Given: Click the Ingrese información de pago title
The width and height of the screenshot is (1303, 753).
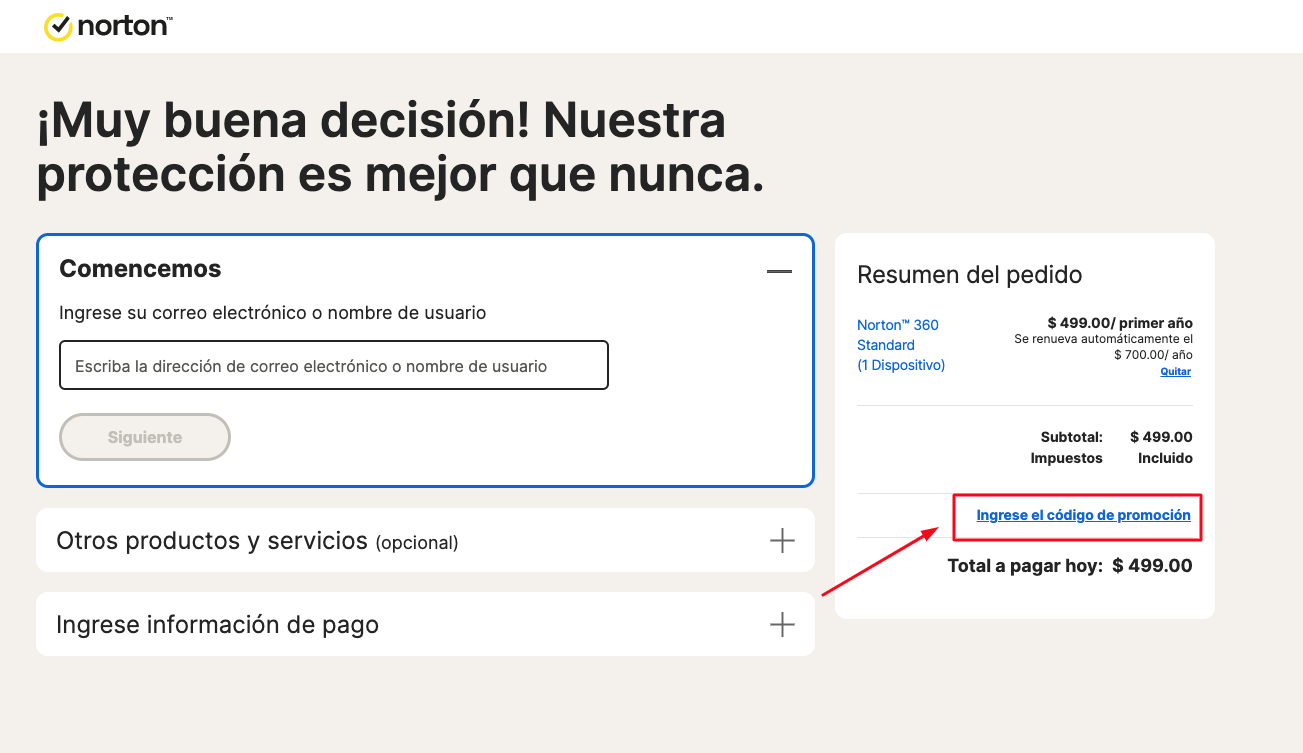Looking at the screenshot, I should 217,625.
